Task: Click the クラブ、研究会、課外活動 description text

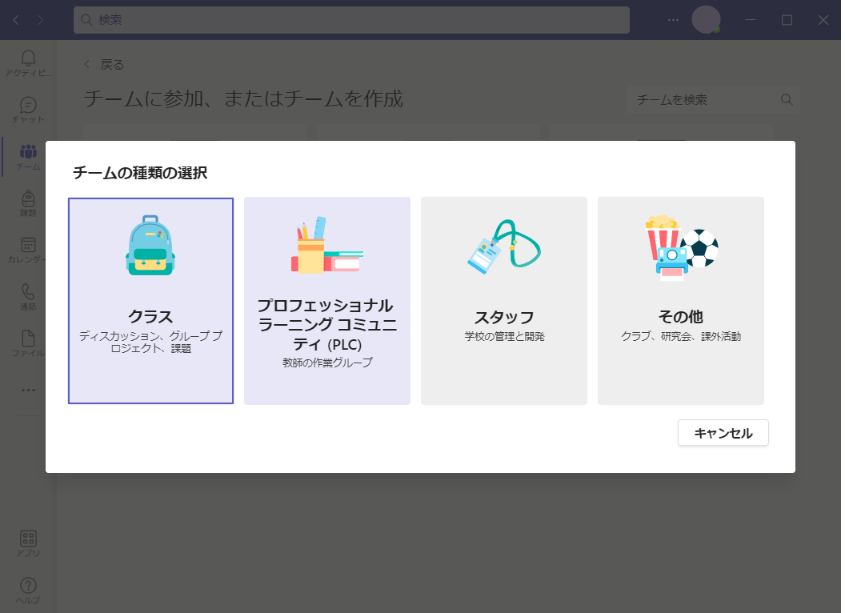Action: [x=681, y=336]
